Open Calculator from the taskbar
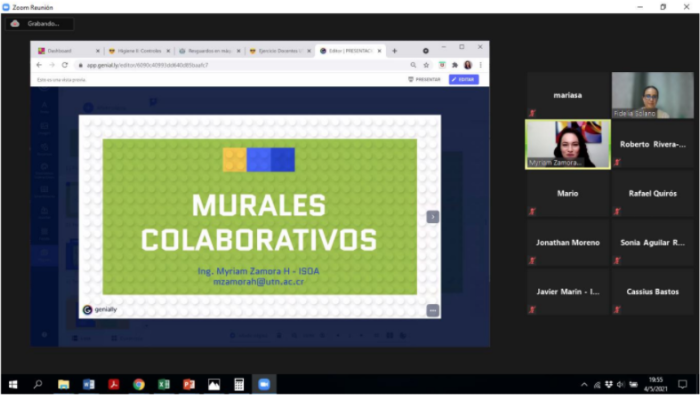 [239, 384]
